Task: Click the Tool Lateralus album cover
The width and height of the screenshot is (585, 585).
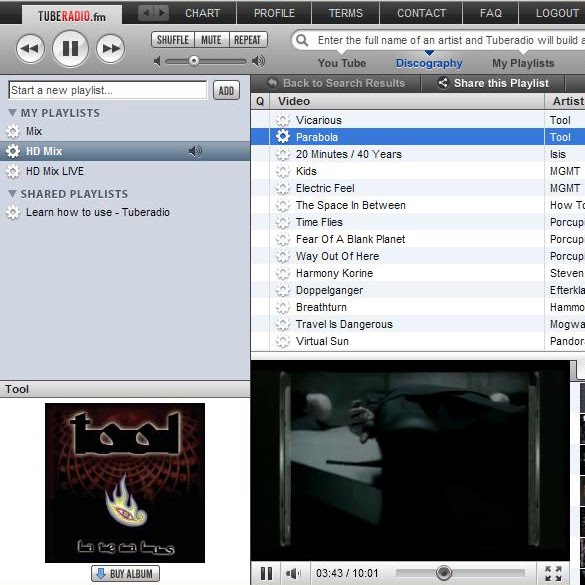Action: coord(125,483)
